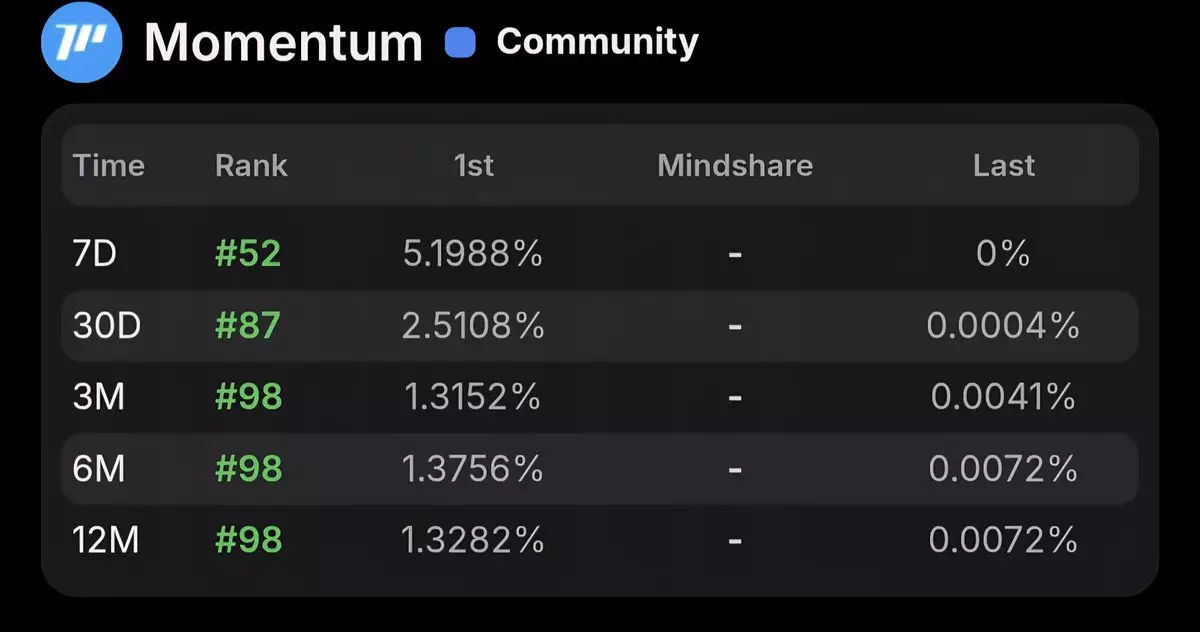This screenshot has height=632, width=1200.
Task: Click the Momentum logo icon
Action: point(81,41)
